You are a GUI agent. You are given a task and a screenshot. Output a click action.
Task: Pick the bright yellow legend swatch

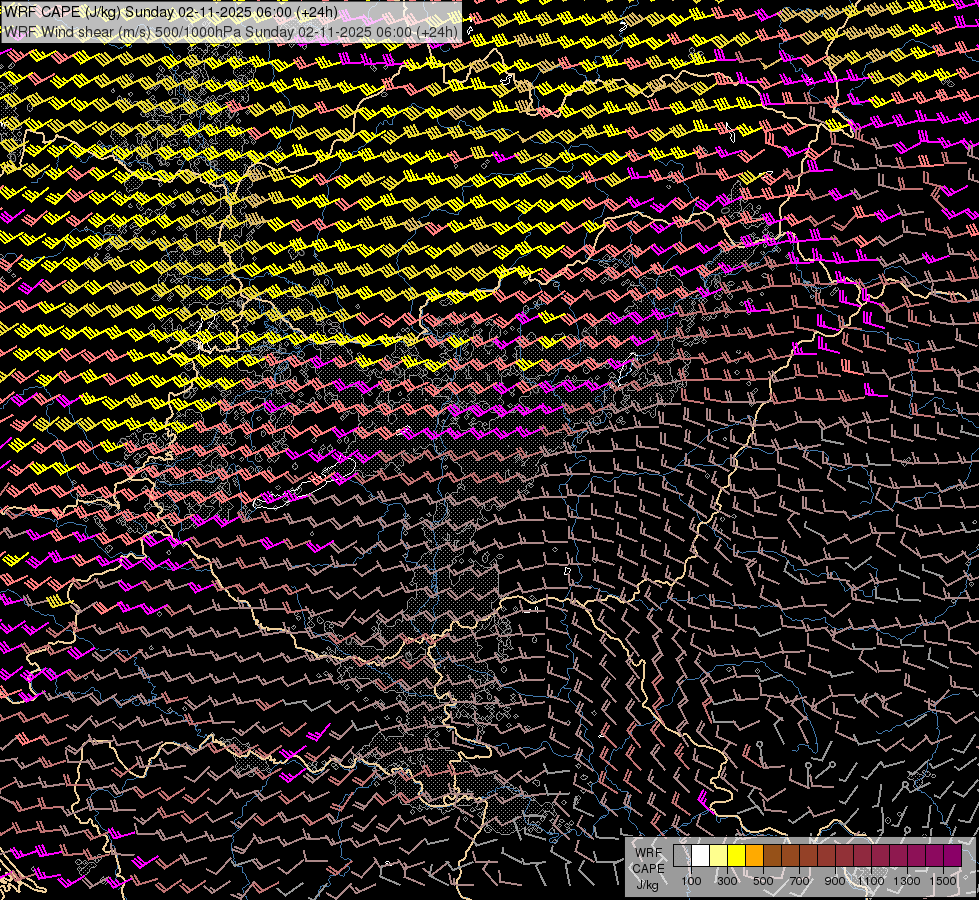[x=736, y=856]
